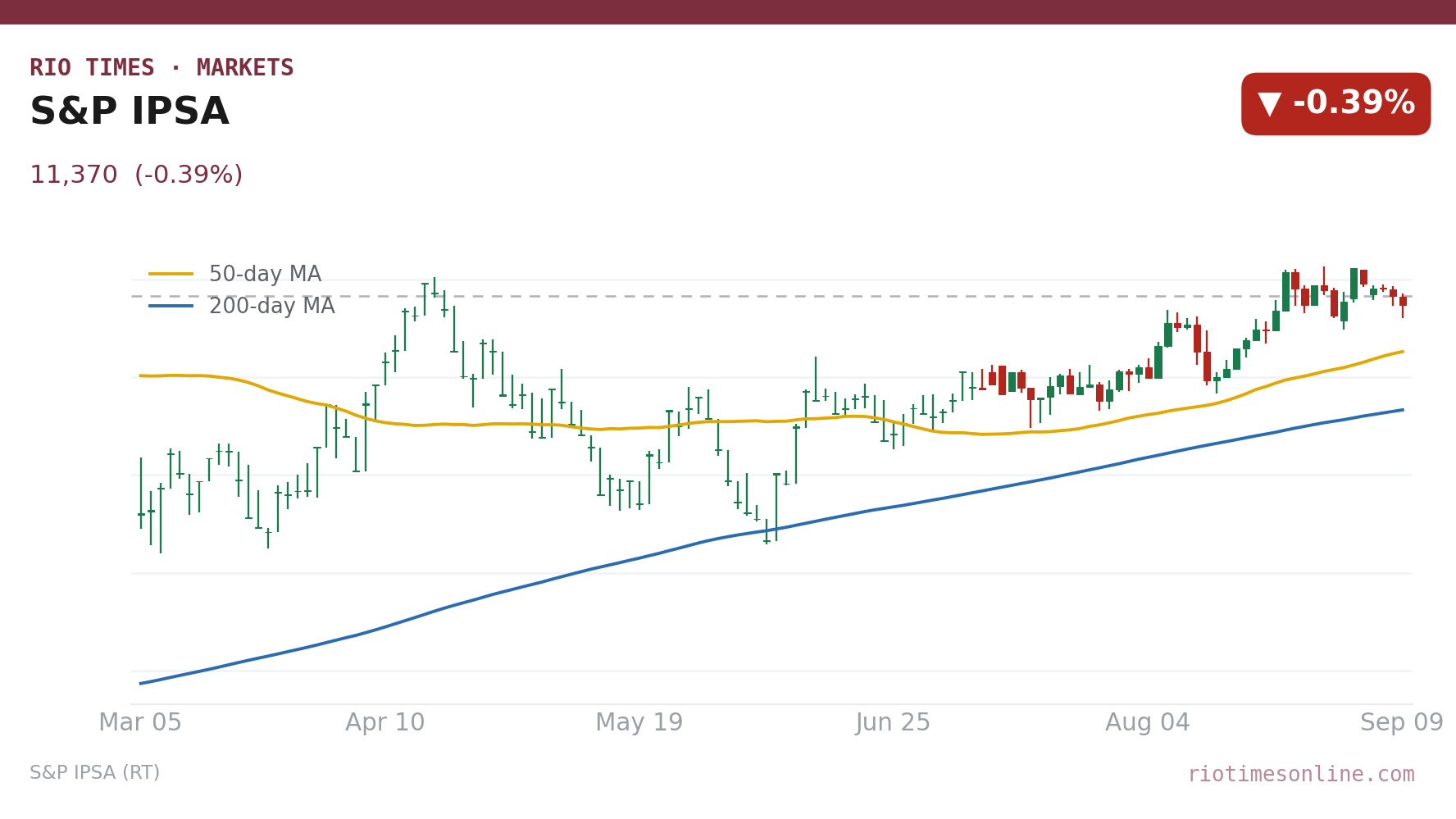Click the S&P IPSA chart title
The image size is (1456, 819).
pyautogui.click(x=130, y=112)
